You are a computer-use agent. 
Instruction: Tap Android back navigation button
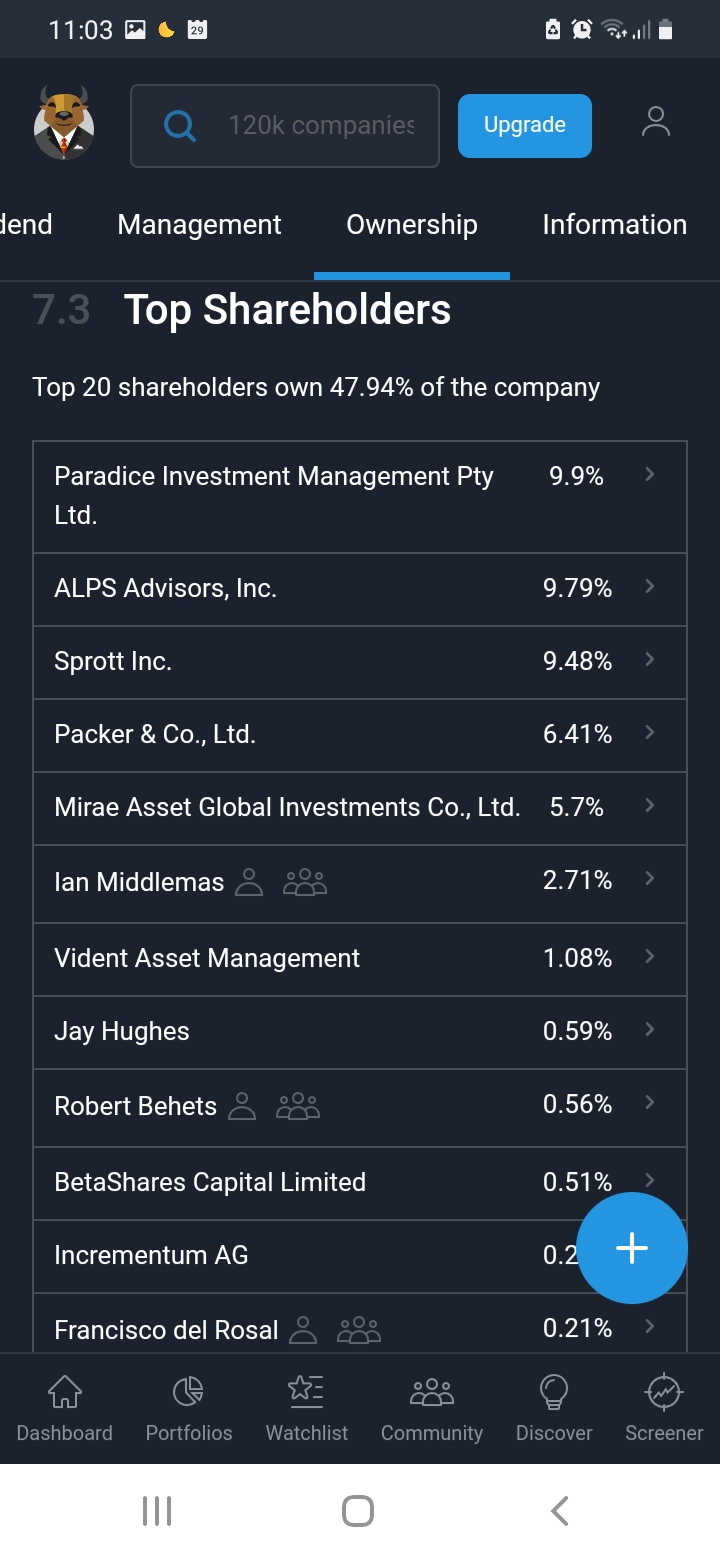click(x=560, y=1510)
